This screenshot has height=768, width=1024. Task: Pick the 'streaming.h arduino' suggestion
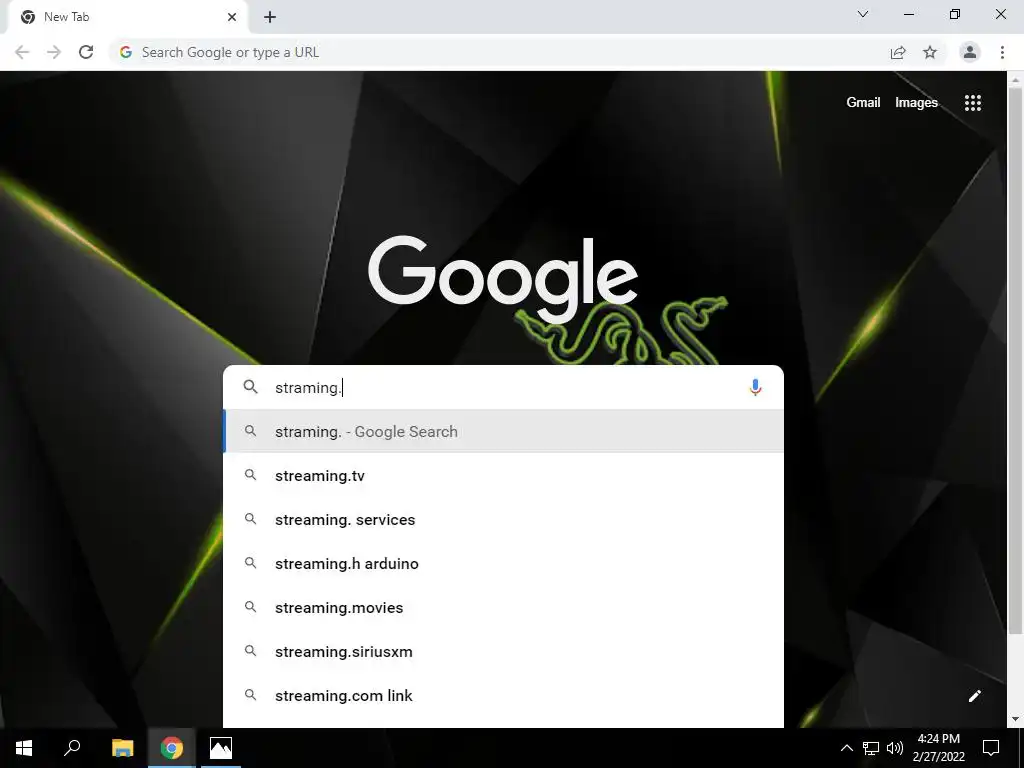coord(504,563)
